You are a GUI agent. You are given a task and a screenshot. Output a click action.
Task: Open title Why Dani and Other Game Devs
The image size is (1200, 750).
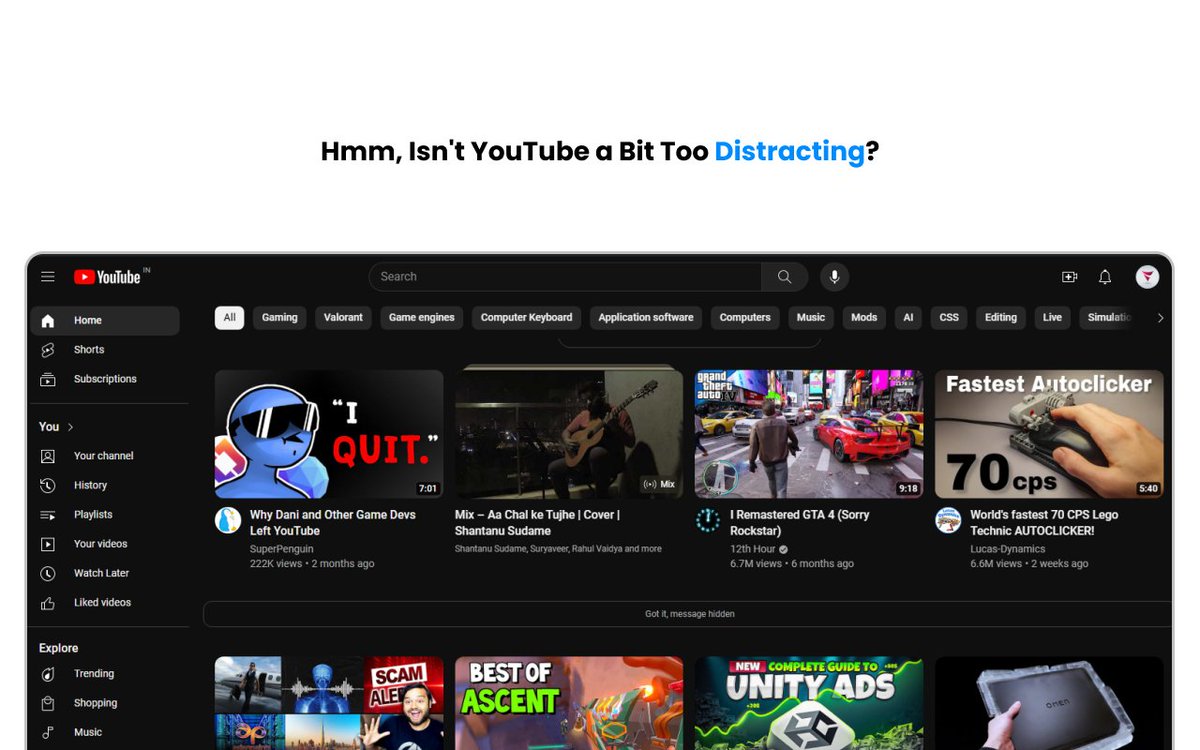(x=332, y=523)
